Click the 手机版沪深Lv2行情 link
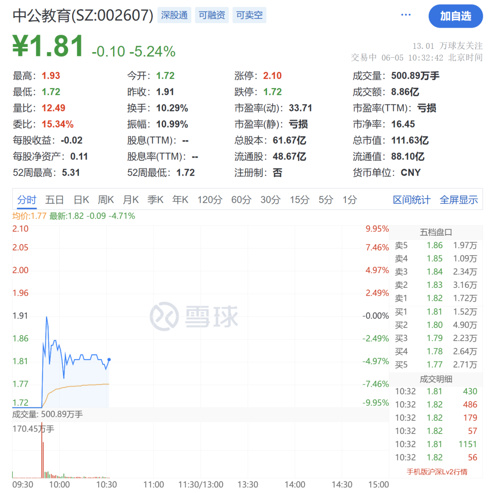Screen dimensions: 500x493 coord(437,472)
